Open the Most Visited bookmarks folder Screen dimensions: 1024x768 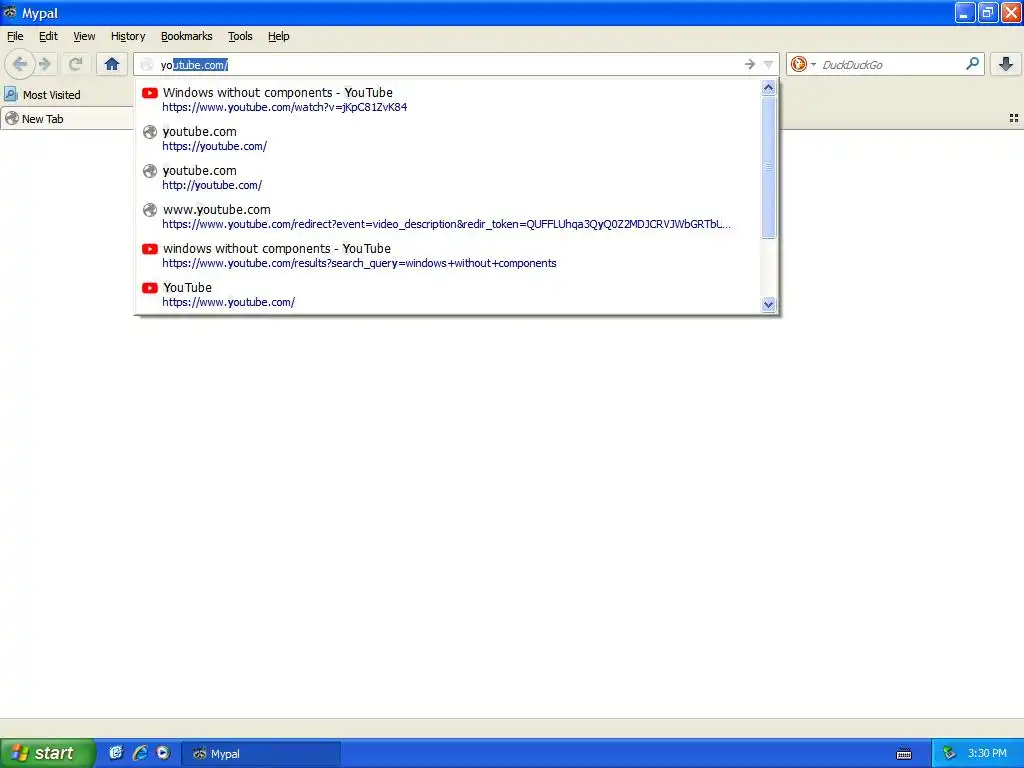42,95
